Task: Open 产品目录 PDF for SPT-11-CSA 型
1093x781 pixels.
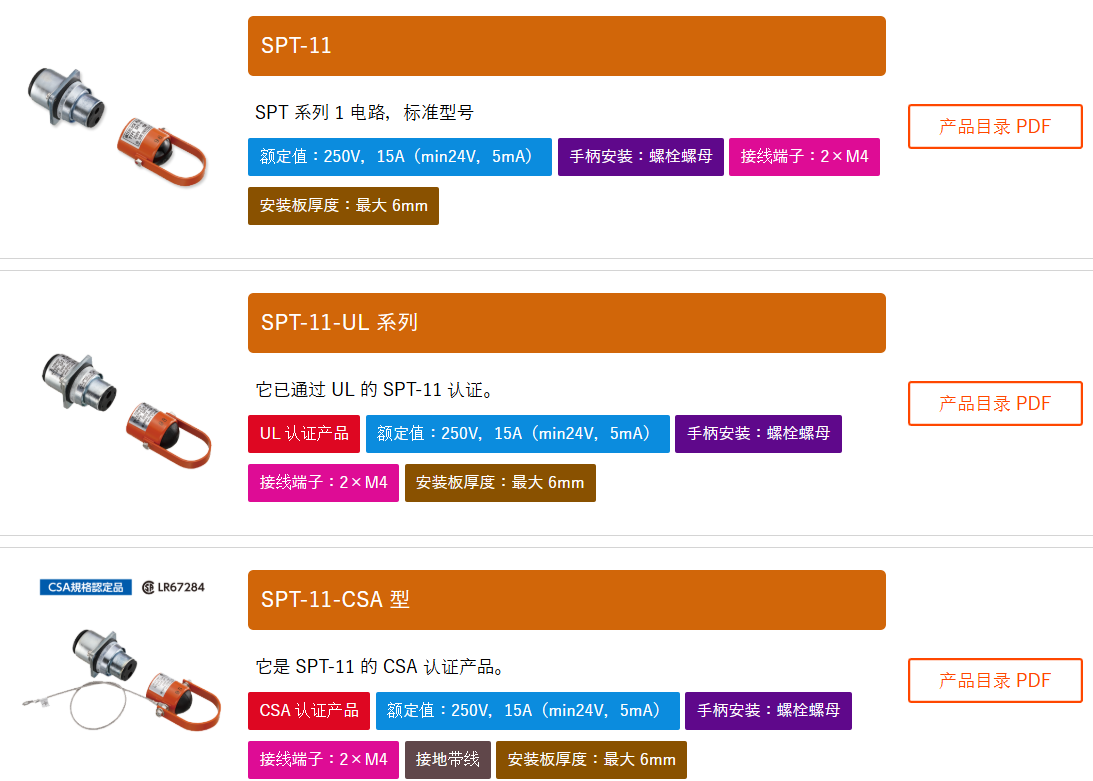Action: point(995,680)
